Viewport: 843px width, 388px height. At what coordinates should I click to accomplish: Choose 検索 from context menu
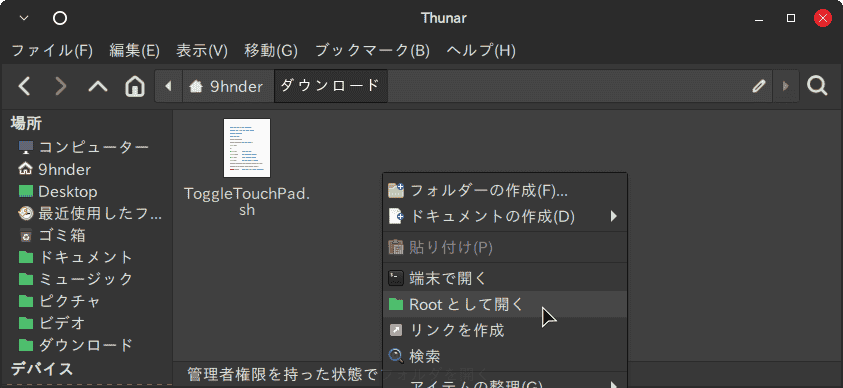(x=505, y=356)
